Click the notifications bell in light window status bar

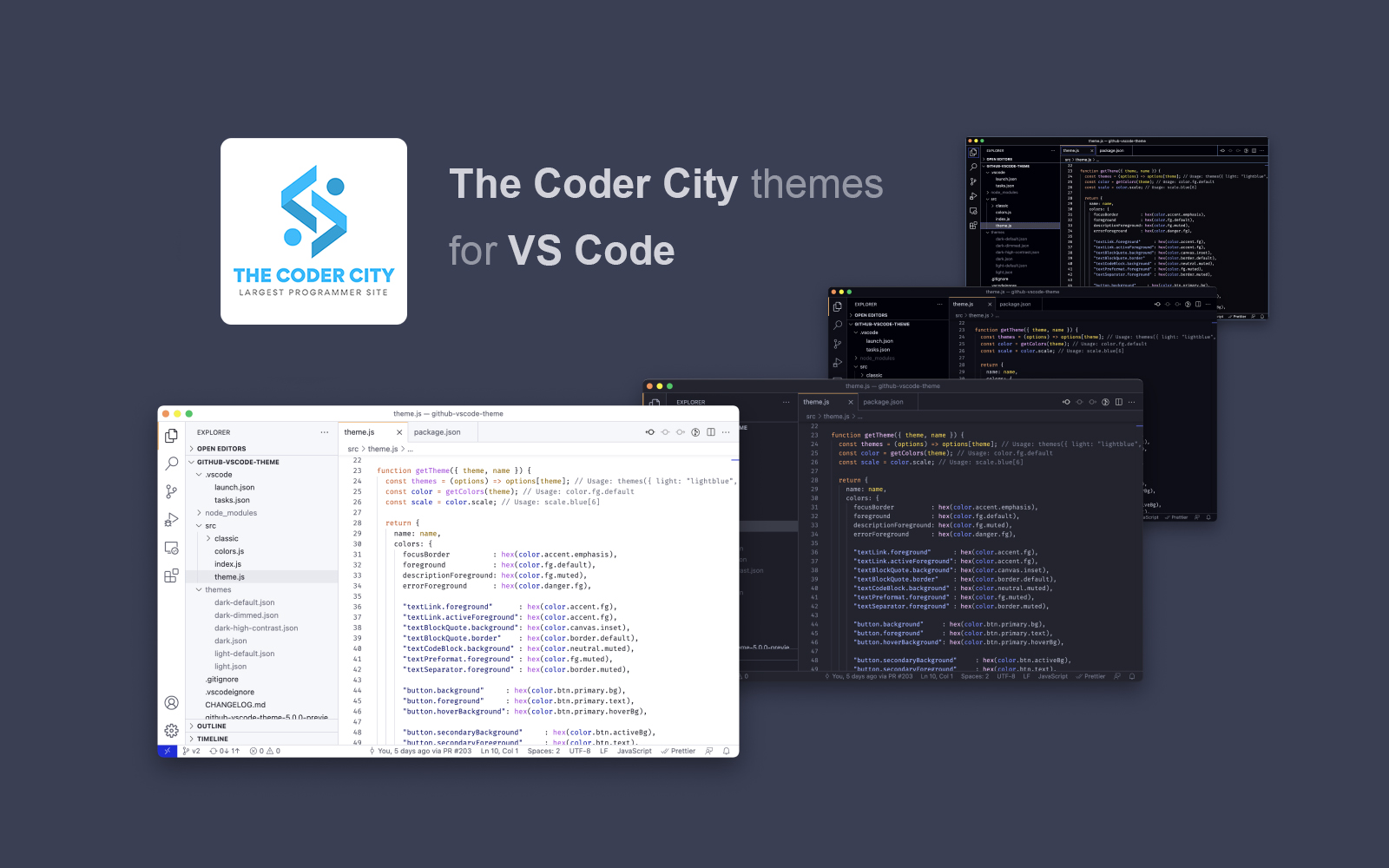coord(727,752)
